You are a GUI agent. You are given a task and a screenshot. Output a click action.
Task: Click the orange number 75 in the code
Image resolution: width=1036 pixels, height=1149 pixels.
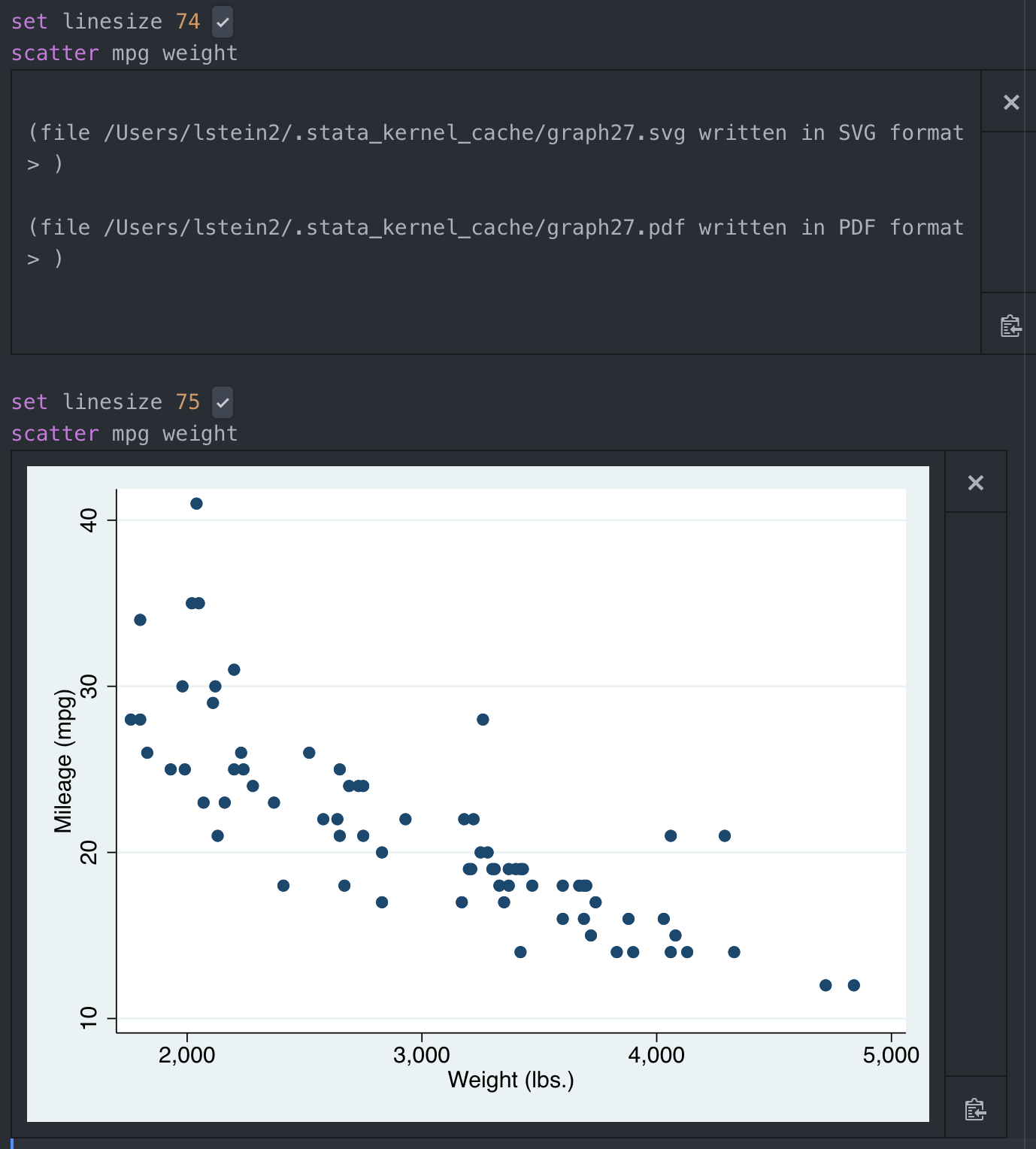(x=189, y=403)
